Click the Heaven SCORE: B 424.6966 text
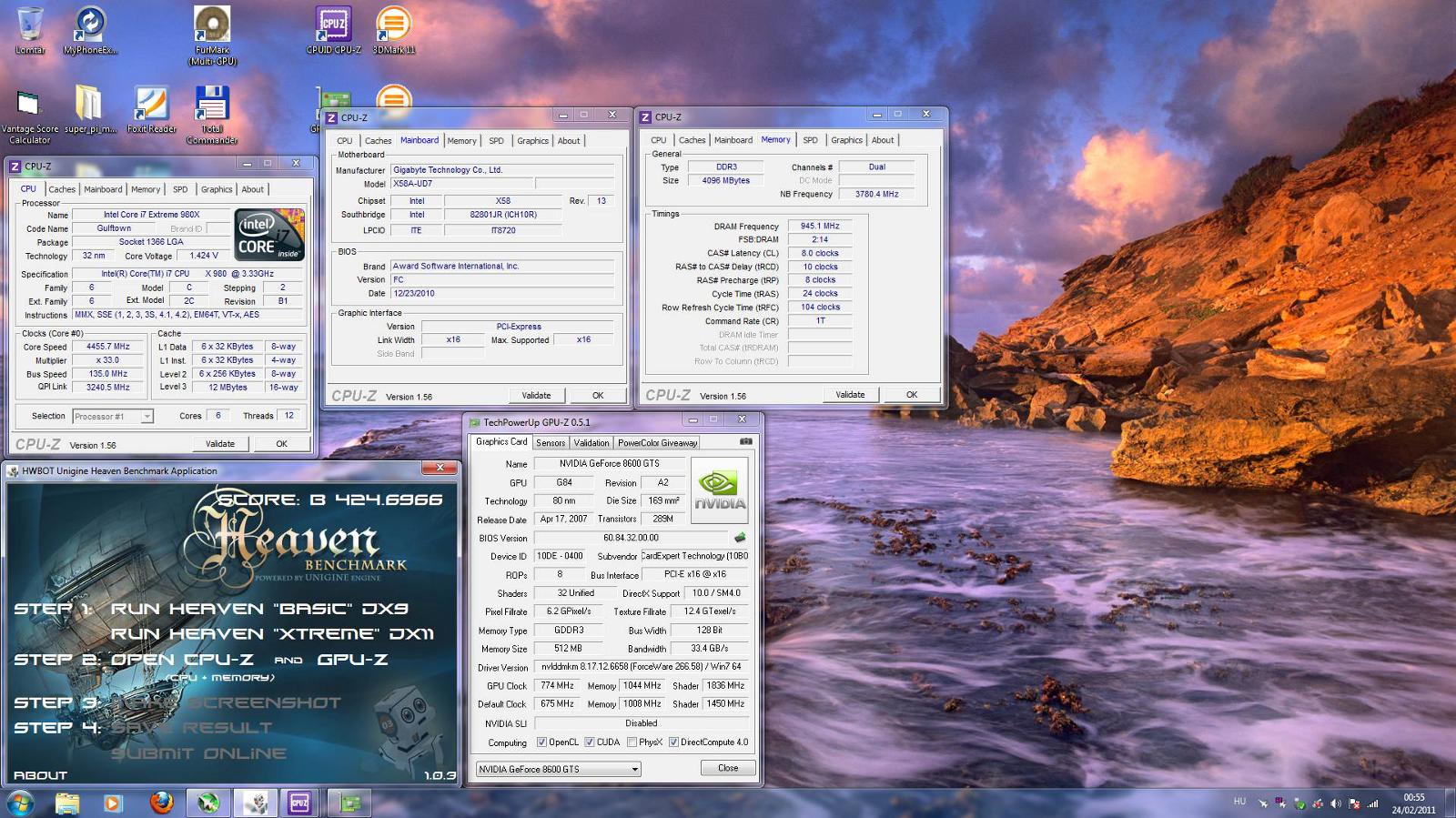 [330, 500]
